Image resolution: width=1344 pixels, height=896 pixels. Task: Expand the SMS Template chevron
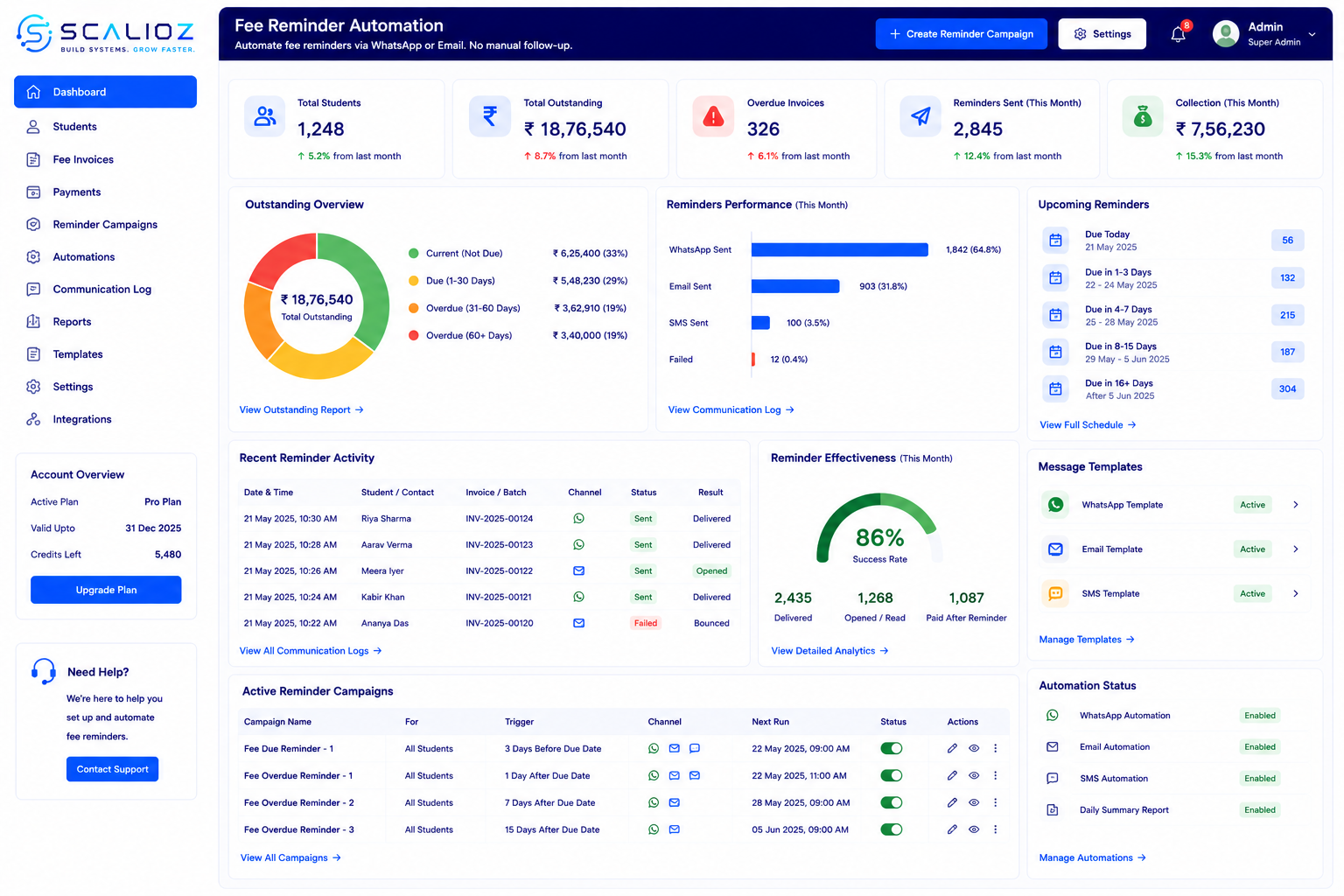click(x=1296, y=593)
